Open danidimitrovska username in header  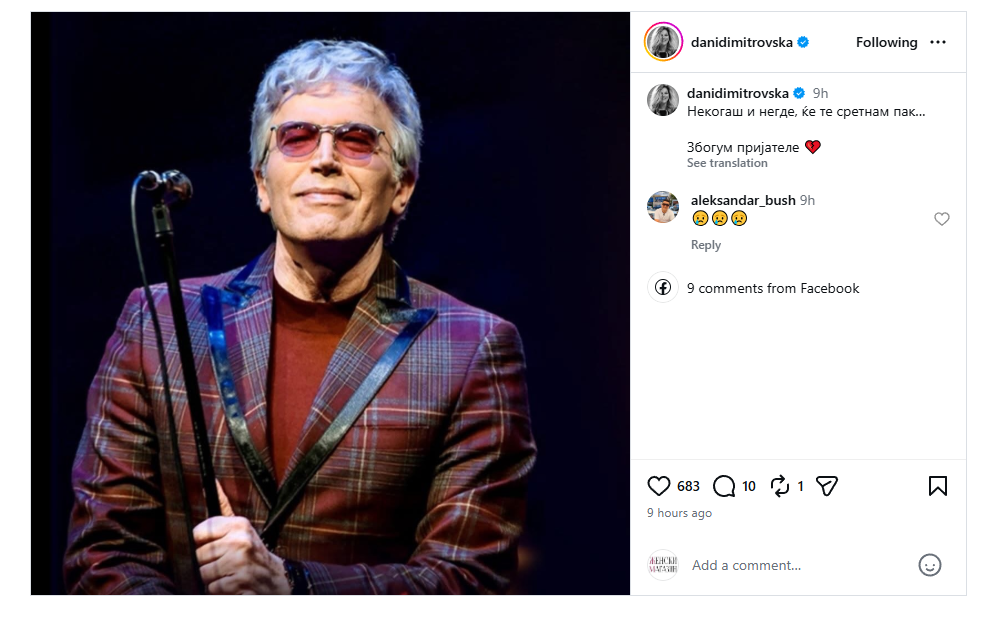coord(741,42)
